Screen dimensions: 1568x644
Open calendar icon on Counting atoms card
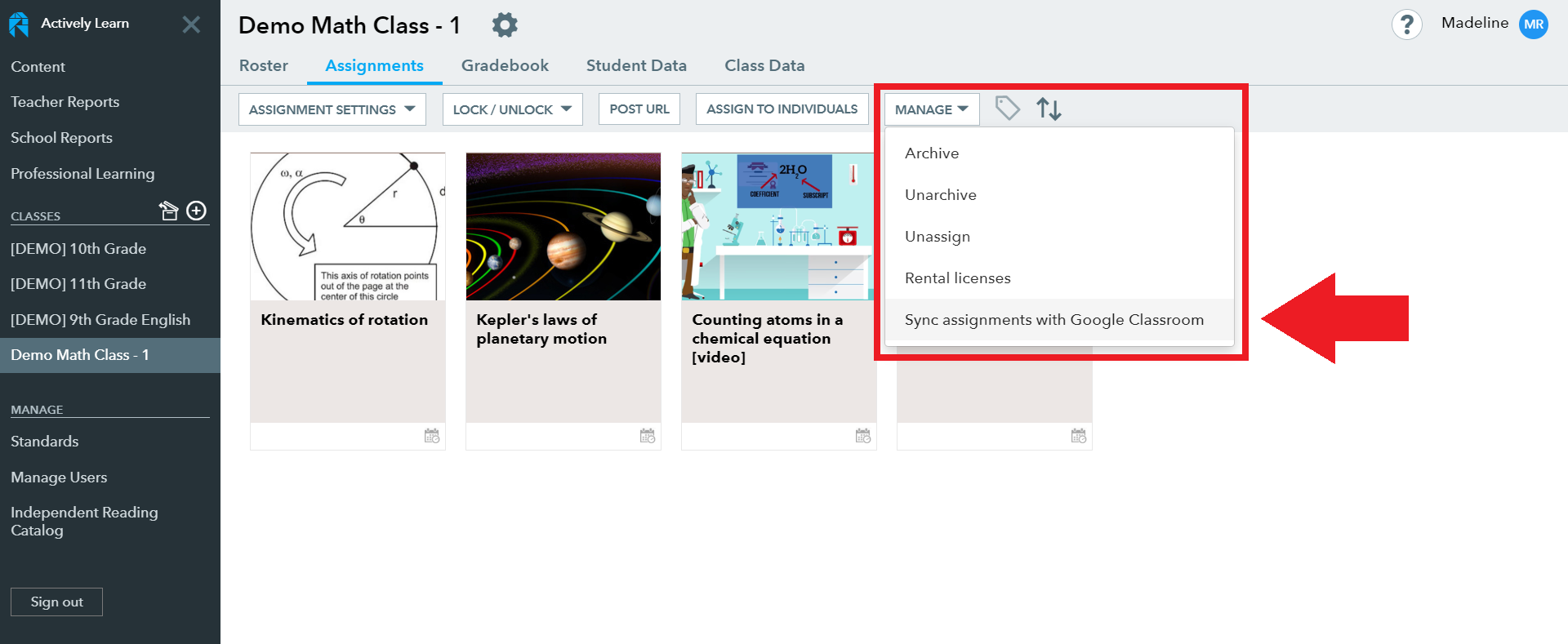(863, 436)
